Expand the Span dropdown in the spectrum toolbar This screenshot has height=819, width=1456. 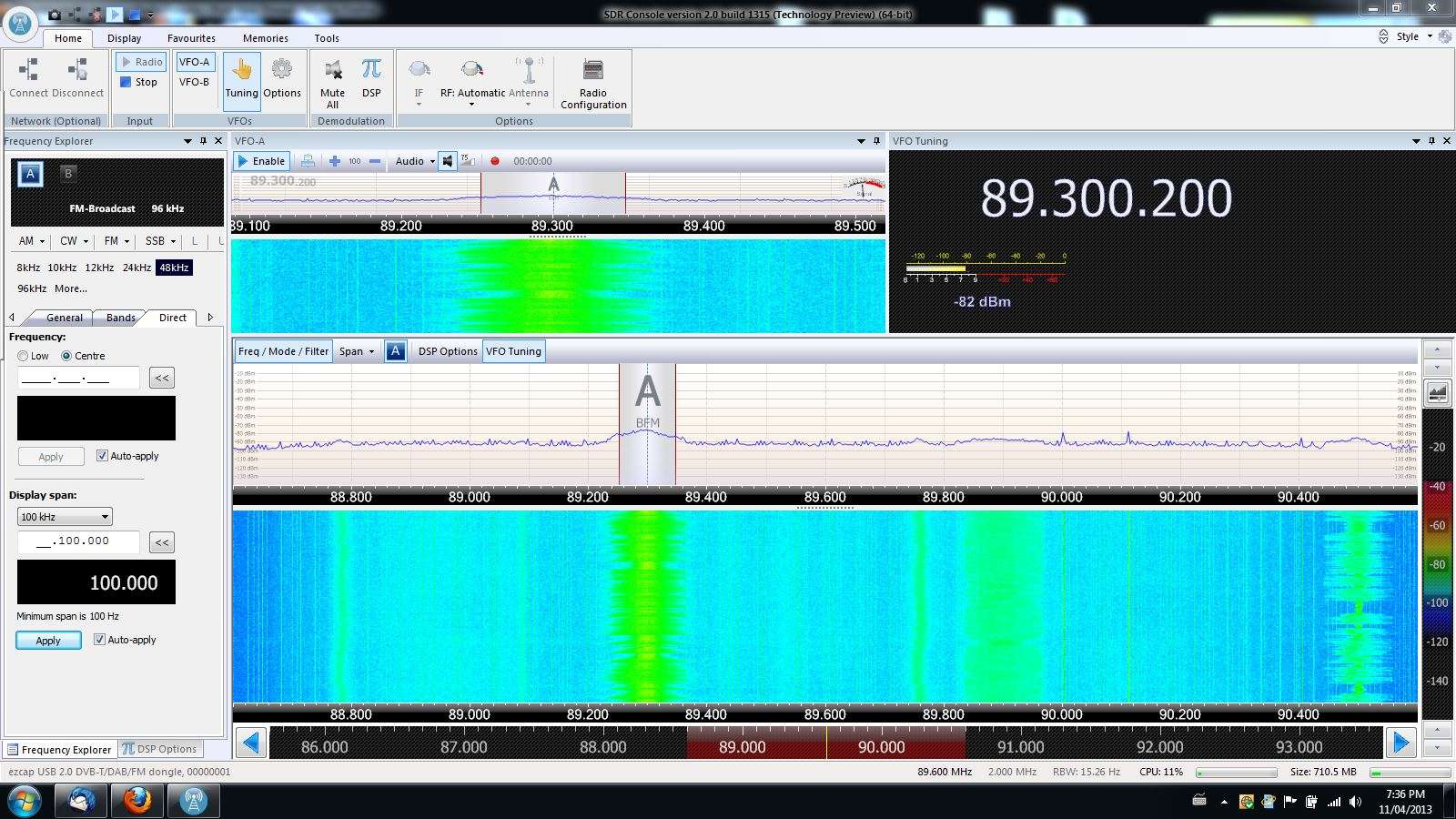357,351
